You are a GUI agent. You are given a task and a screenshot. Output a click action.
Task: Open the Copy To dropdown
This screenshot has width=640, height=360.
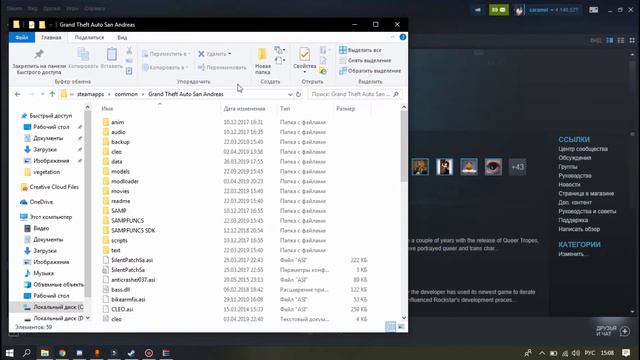pyautogui.click(x=165, y=67)
